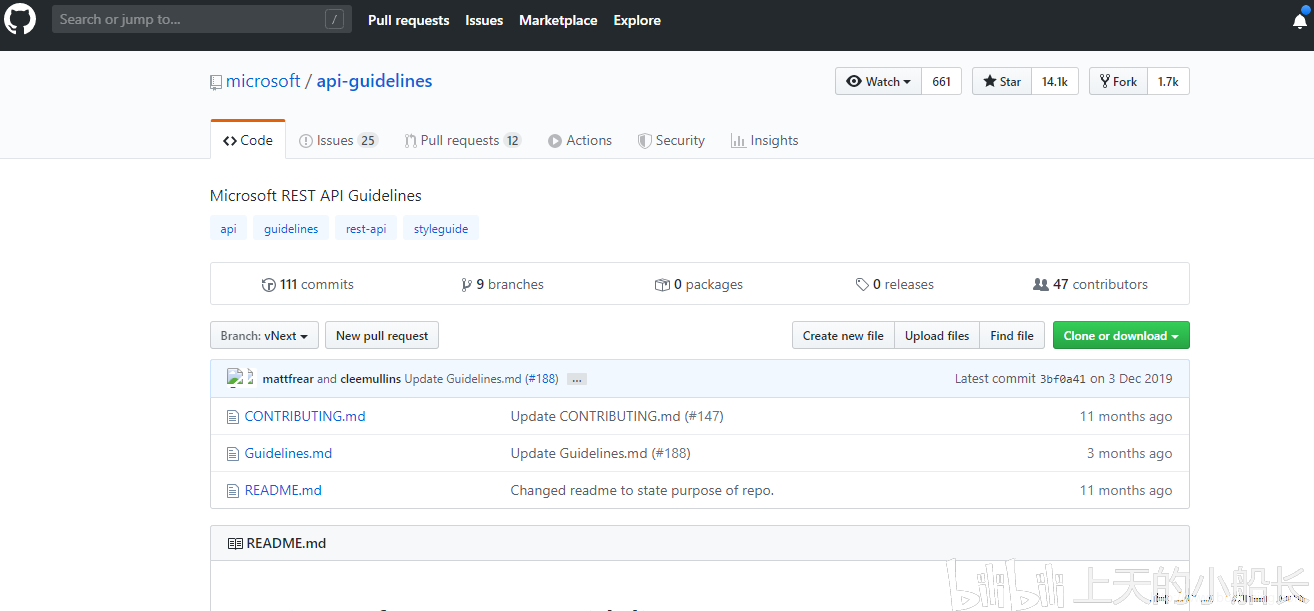The image size is (1314, 611).
Task: Click the history icon beside 111 commits
Action: point(268,285)
